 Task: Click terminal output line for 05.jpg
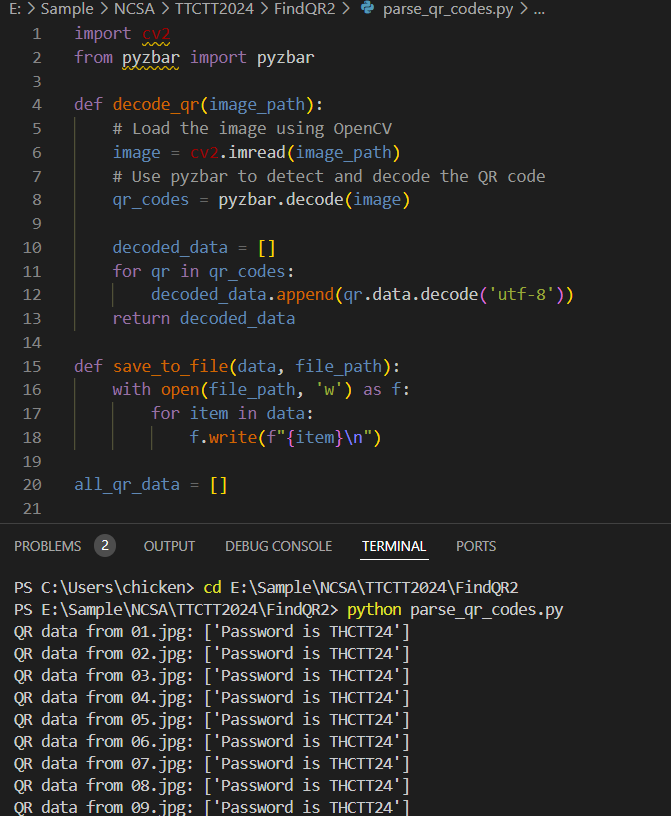(x=211, y=720)
